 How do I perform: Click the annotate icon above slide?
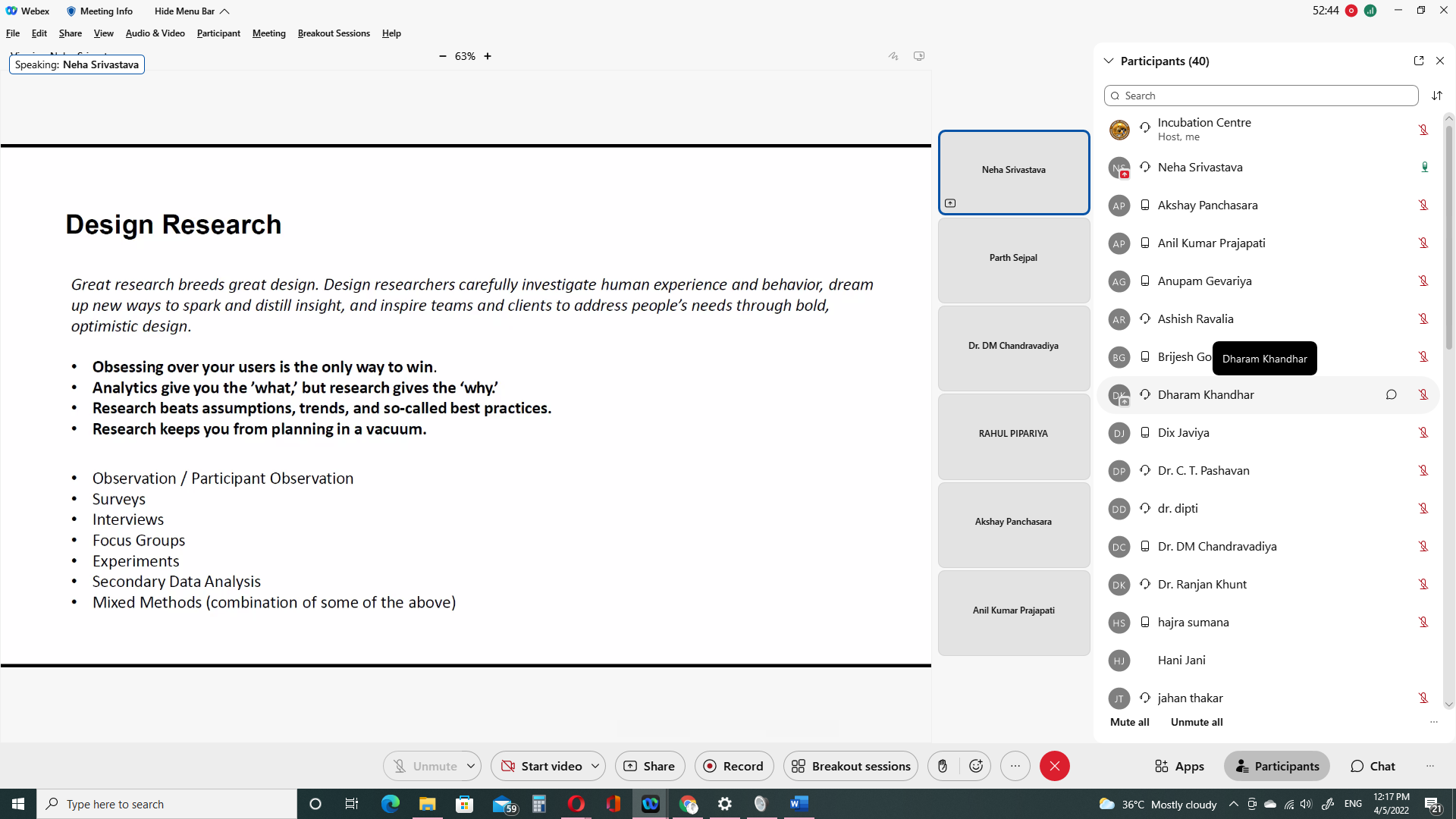(893, 56)
